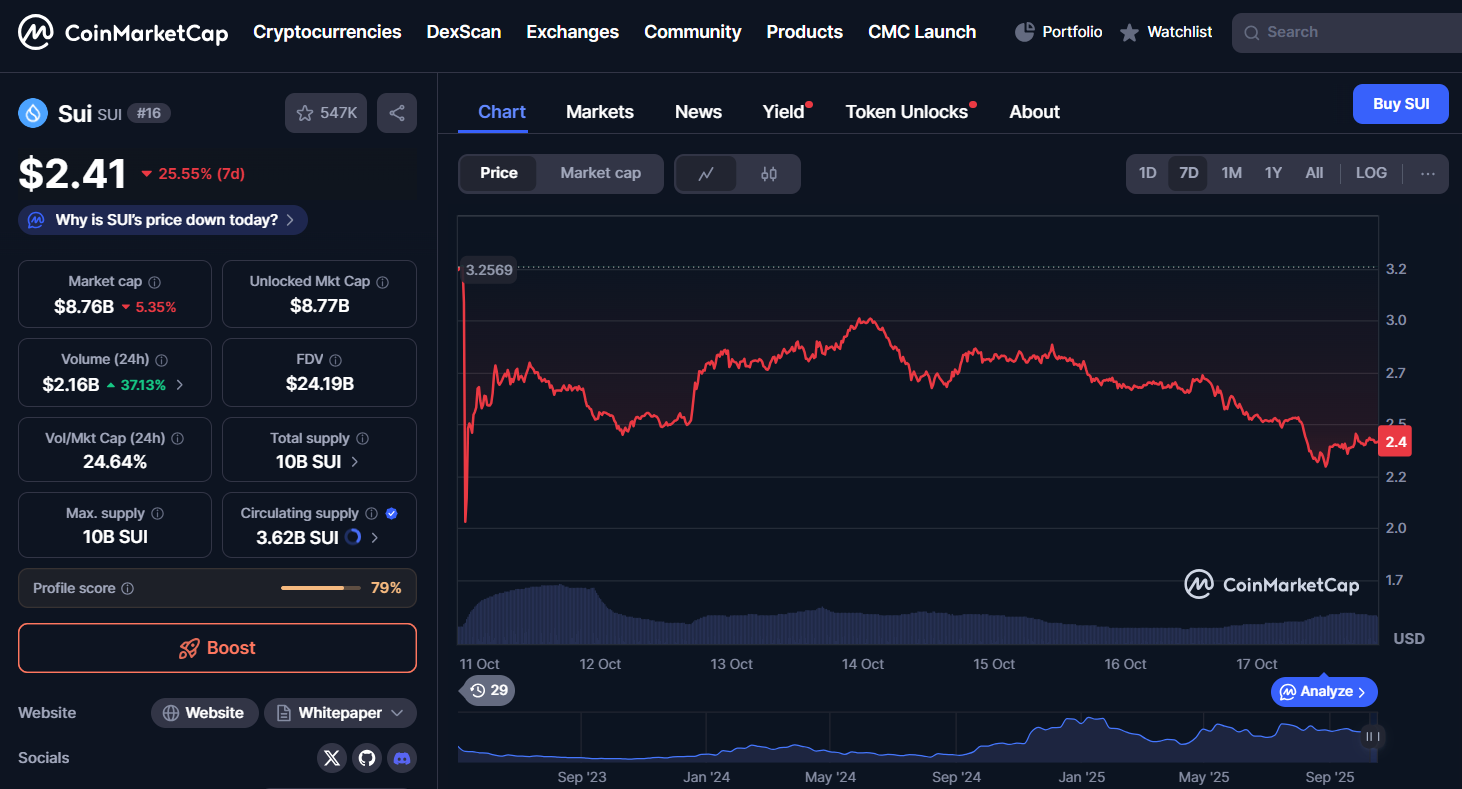Toggle the LOG scale option
Screen dimensions: 1462x789
(1371, 173)
